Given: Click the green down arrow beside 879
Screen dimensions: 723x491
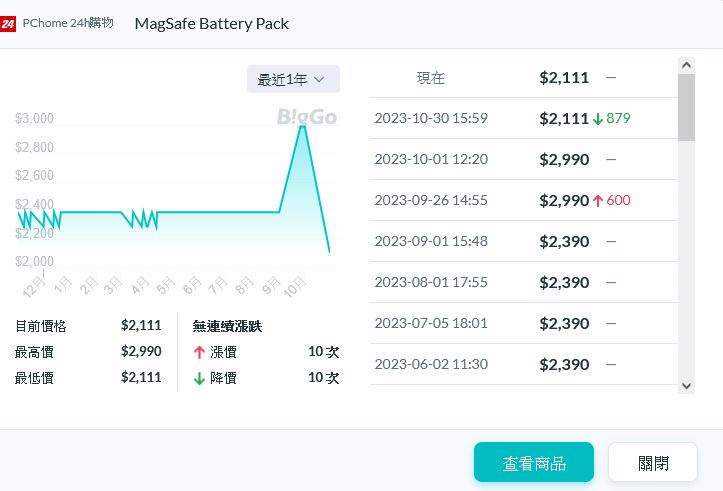Looking at the screenshot, I should tap(598, 118).
